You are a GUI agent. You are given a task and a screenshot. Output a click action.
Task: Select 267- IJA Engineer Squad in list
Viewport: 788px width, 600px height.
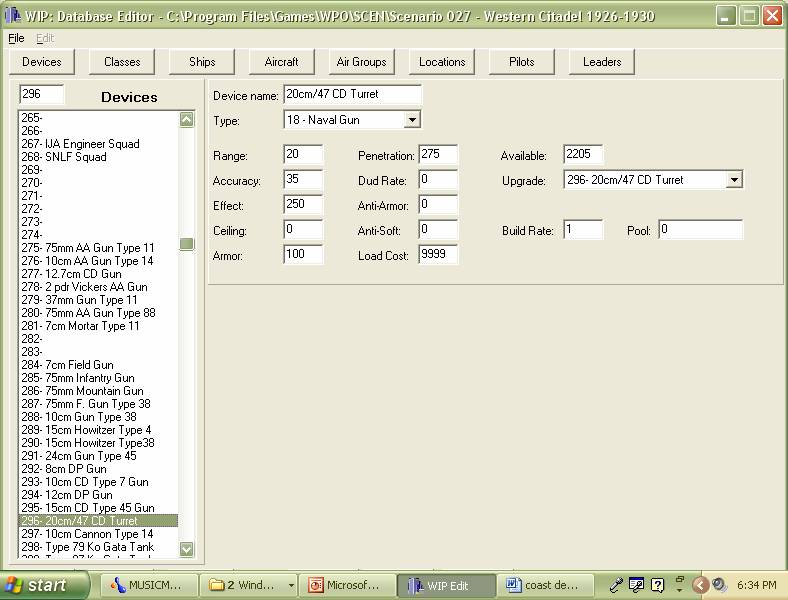[x=98, y=144]
